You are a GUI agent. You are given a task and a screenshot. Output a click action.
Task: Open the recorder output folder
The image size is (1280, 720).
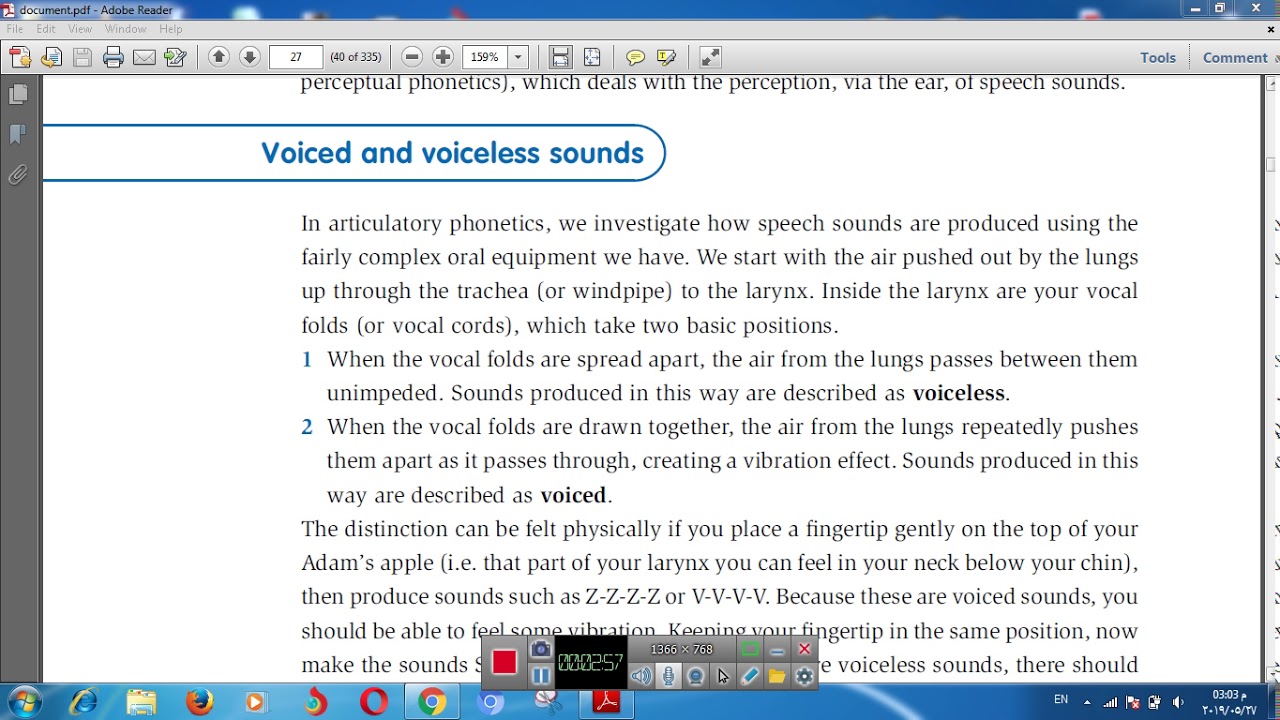(777, 676)
